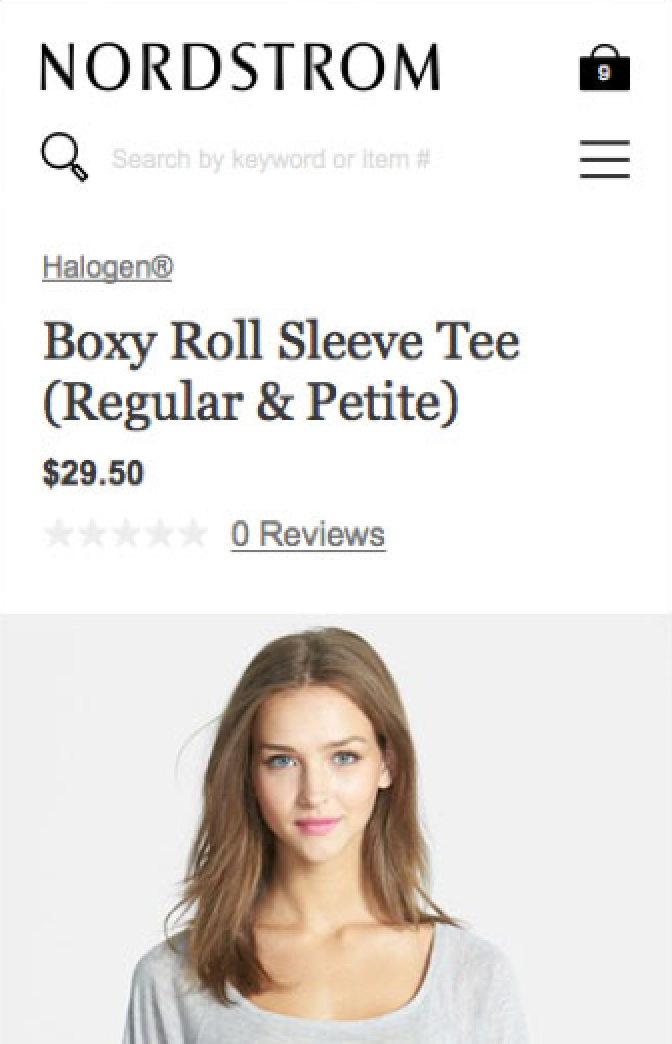The width and height of the screenshot is (672, 1044).
Task: Select the third rating star
Action: pyautogui.click(x=126, y=534)
